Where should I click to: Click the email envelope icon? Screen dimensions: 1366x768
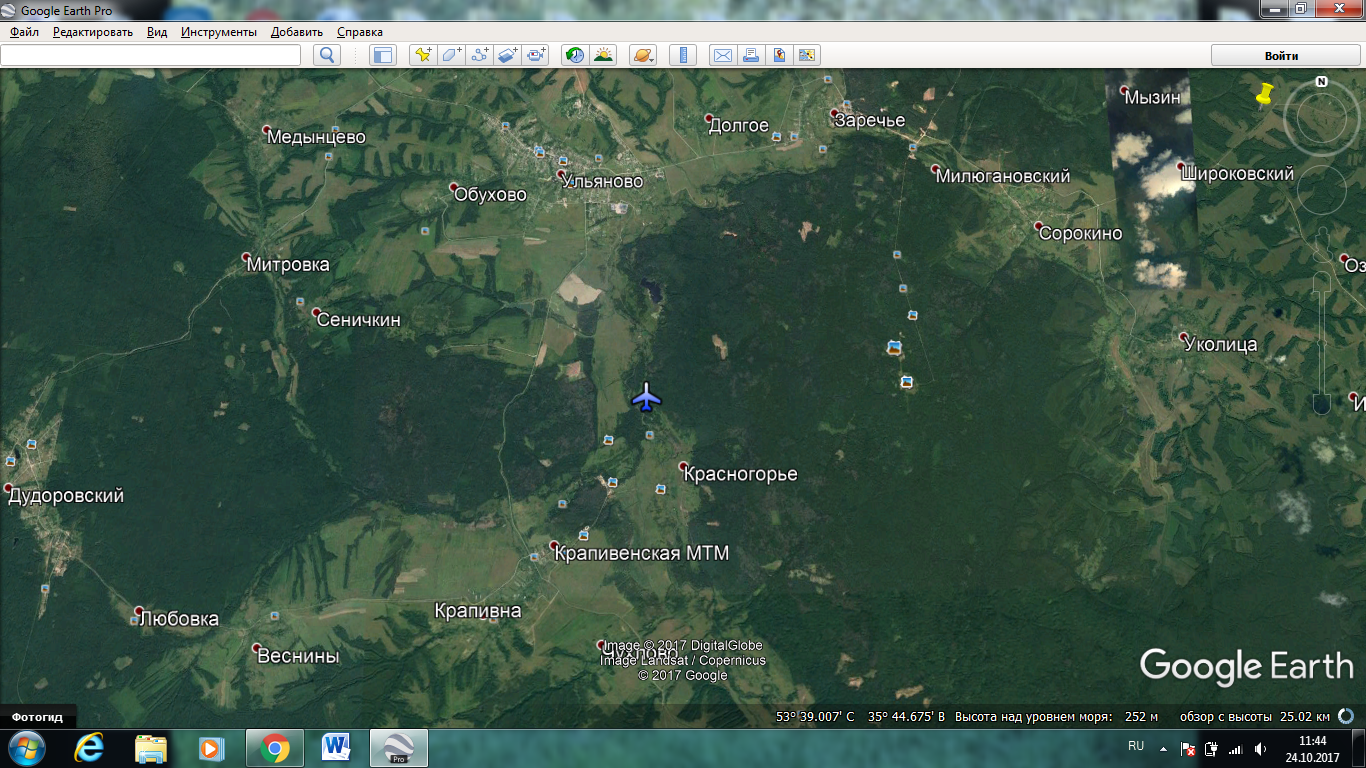722,55
